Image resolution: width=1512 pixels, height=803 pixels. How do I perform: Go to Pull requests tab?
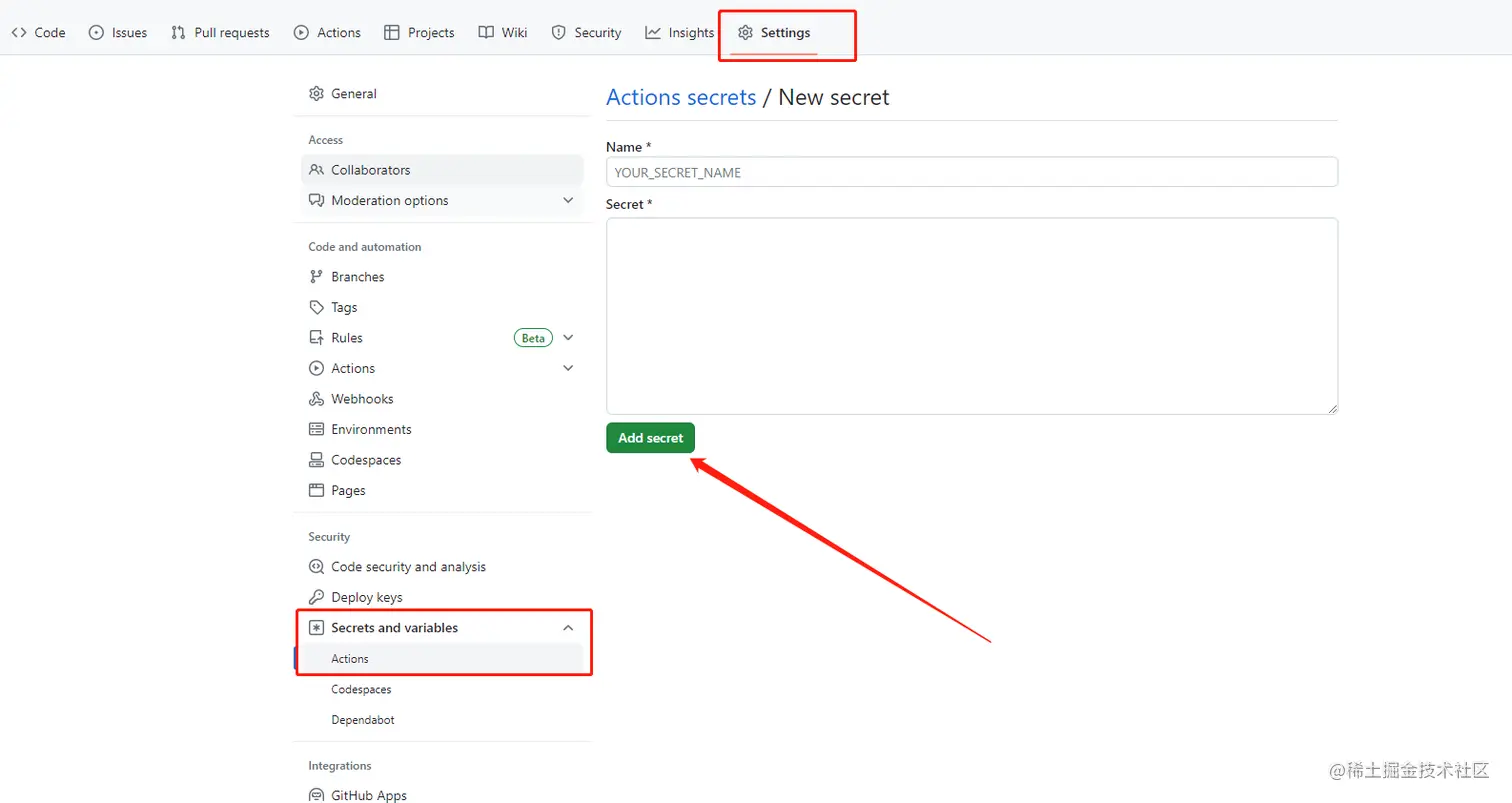[x=220, y=32]
